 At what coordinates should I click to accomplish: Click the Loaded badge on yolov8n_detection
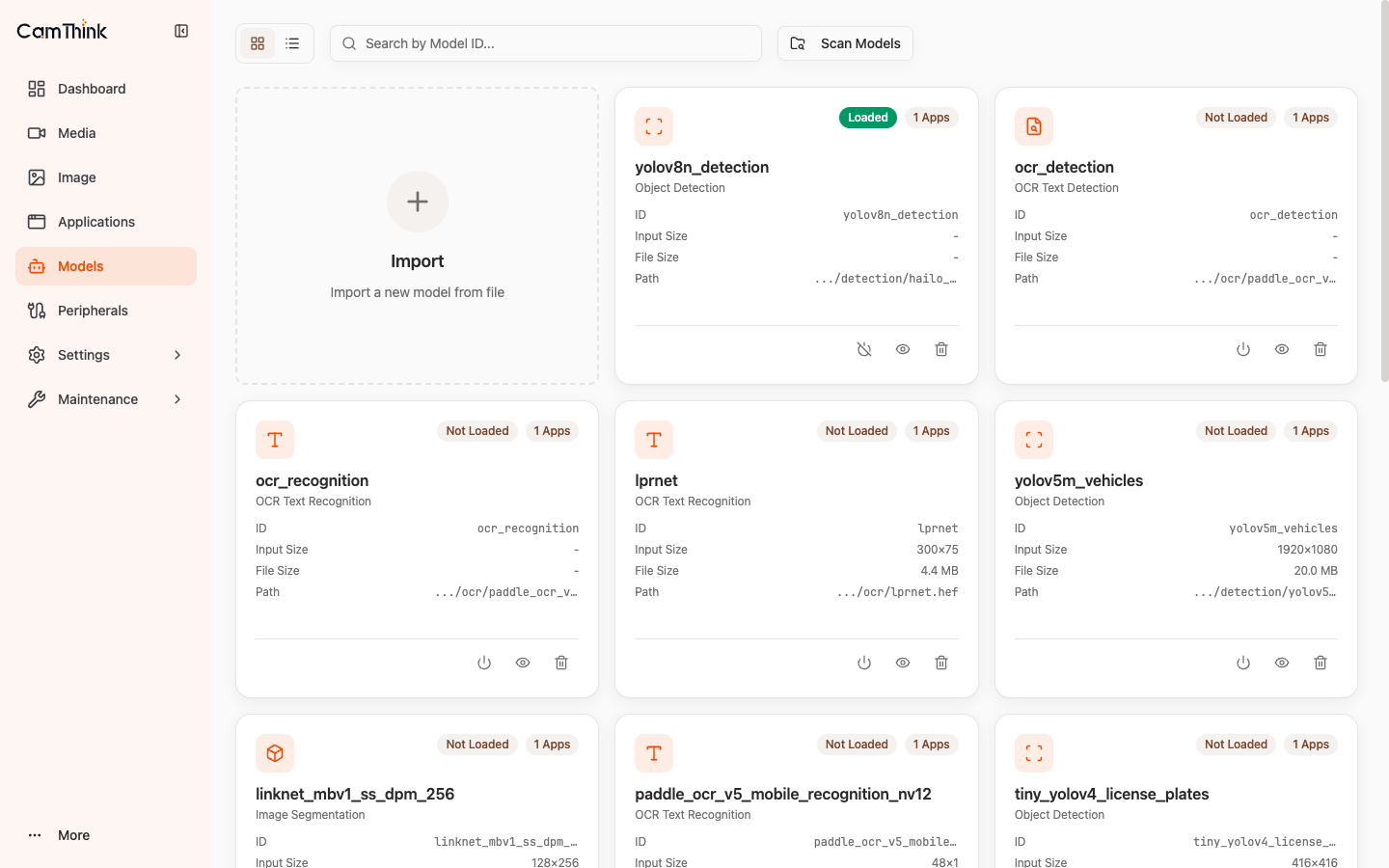[868, 118]
